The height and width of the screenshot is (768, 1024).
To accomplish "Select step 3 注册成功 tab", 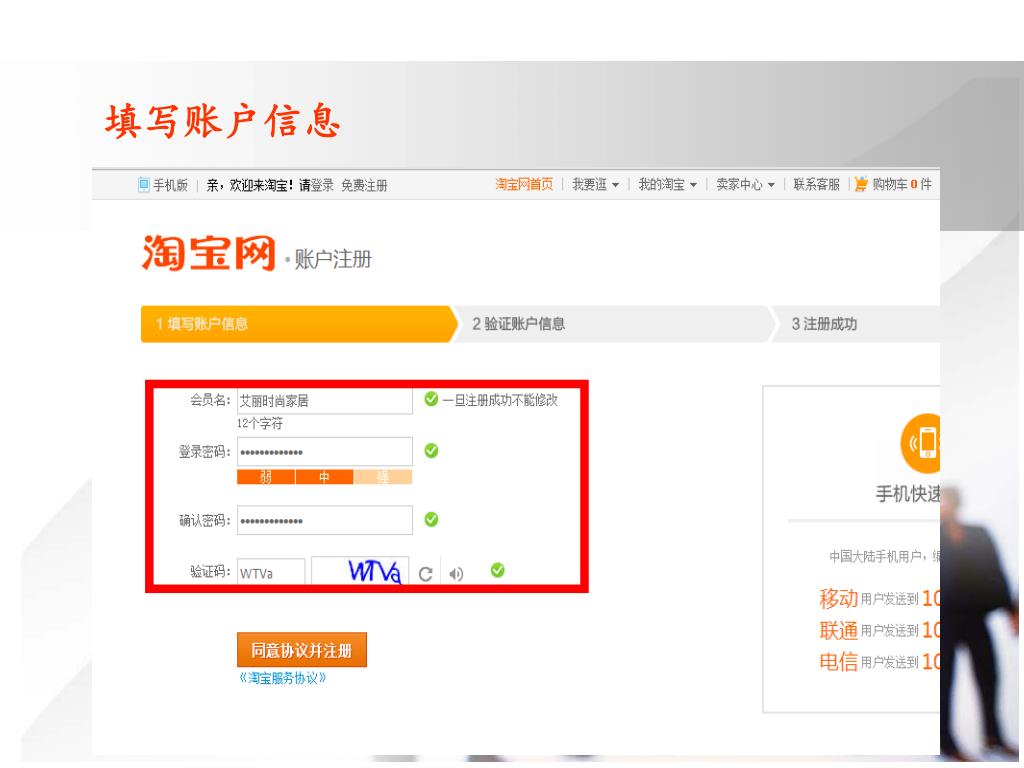I will click(856, 324).
